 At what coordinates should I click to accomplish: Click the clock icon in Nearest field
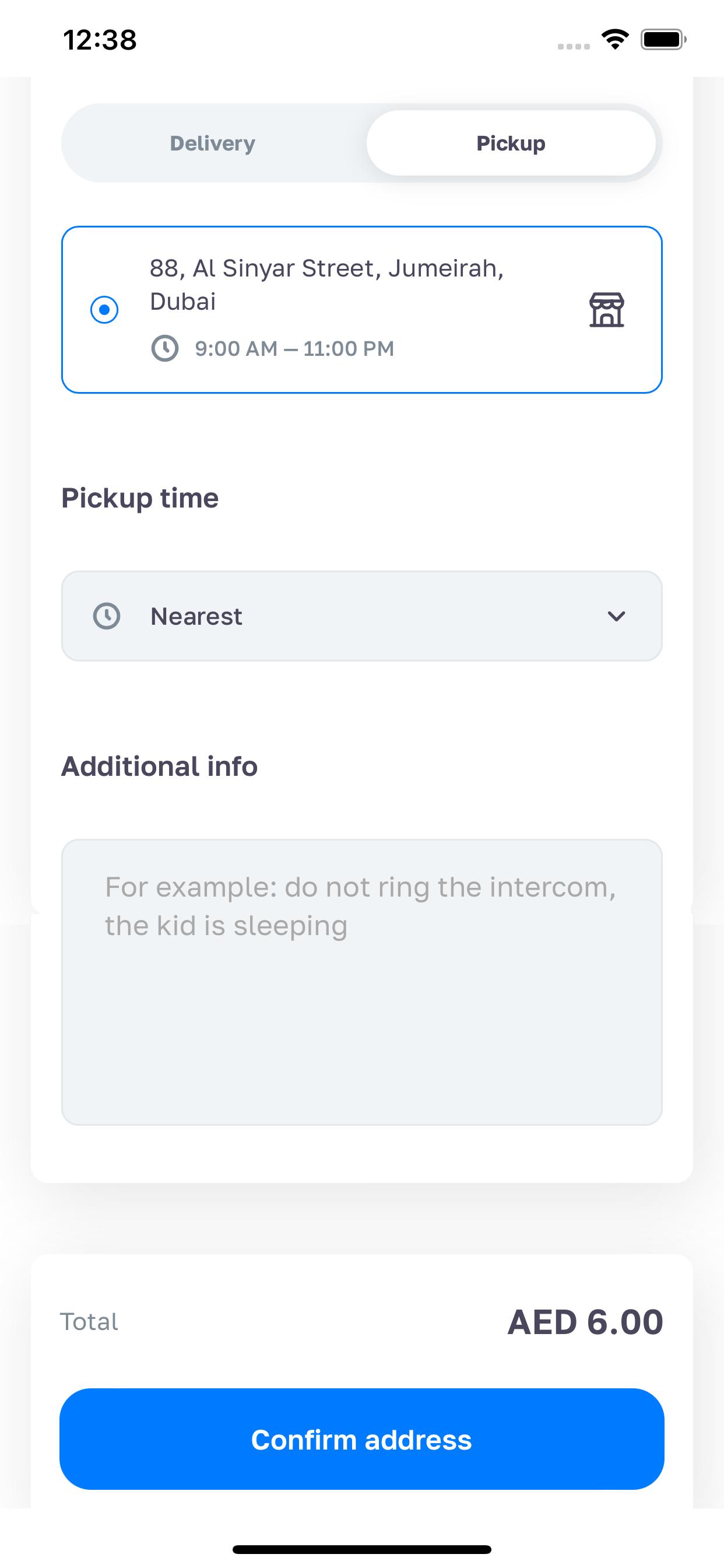(x=107, y=616)
